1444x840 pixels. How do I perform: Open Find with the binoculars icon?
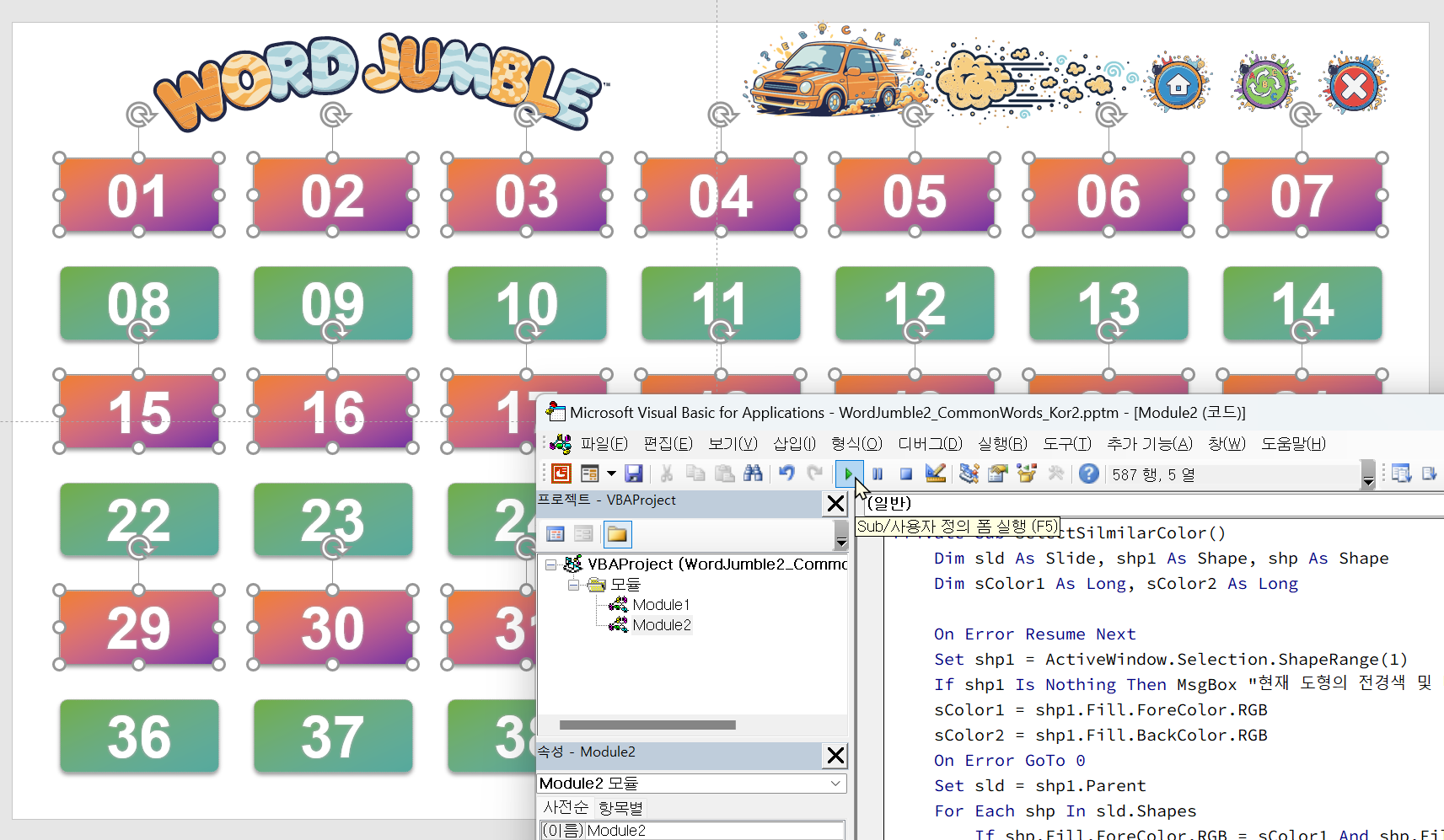(x=753, y=474)
